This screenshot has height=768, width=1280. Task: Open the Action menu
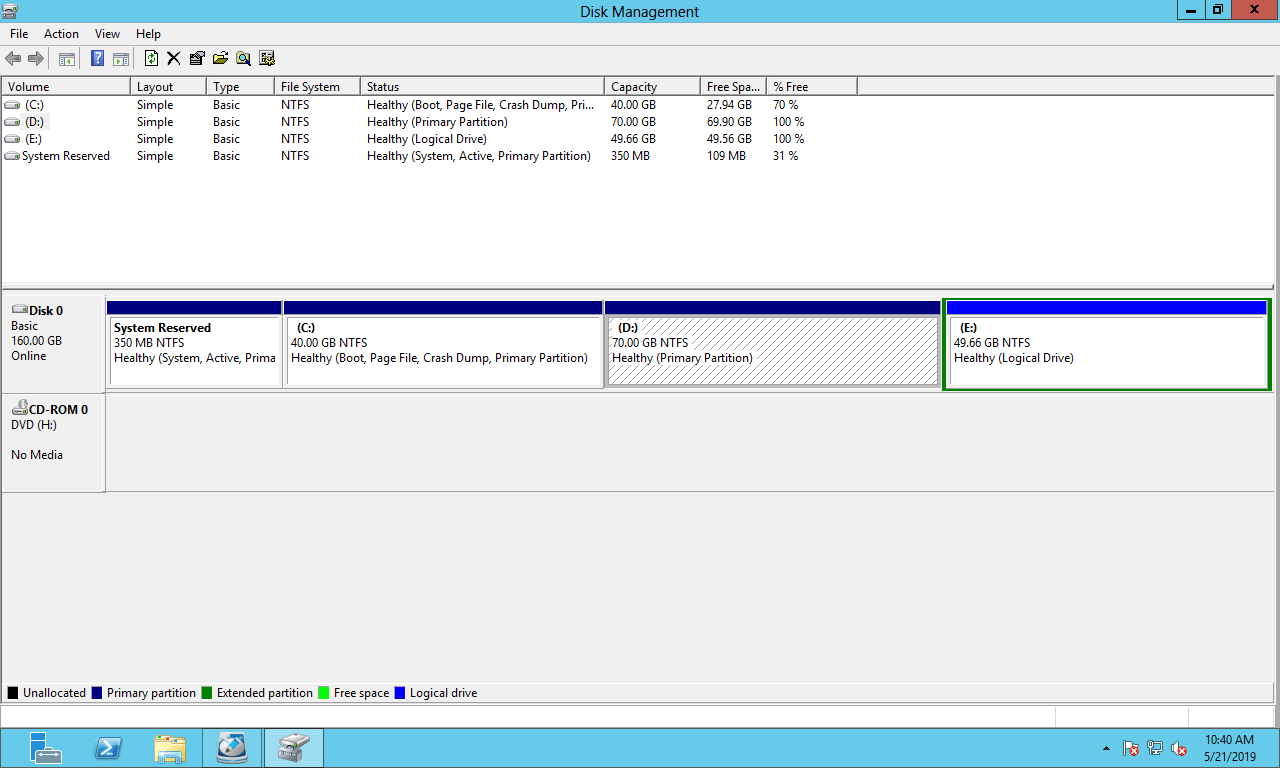[x=61, y=34]
